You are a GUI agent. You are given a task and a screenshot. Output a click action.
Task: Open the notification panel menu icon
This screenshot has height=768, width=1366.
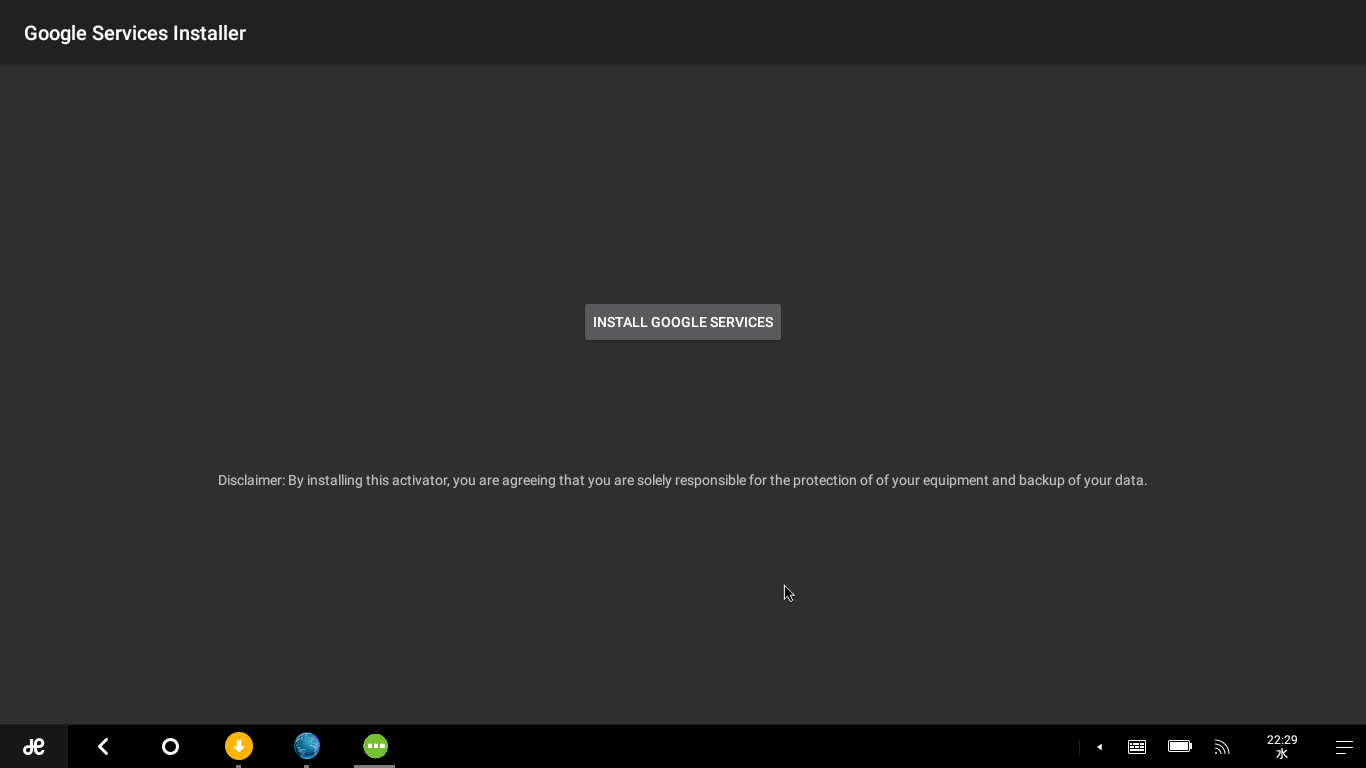tap(1344, 747)
